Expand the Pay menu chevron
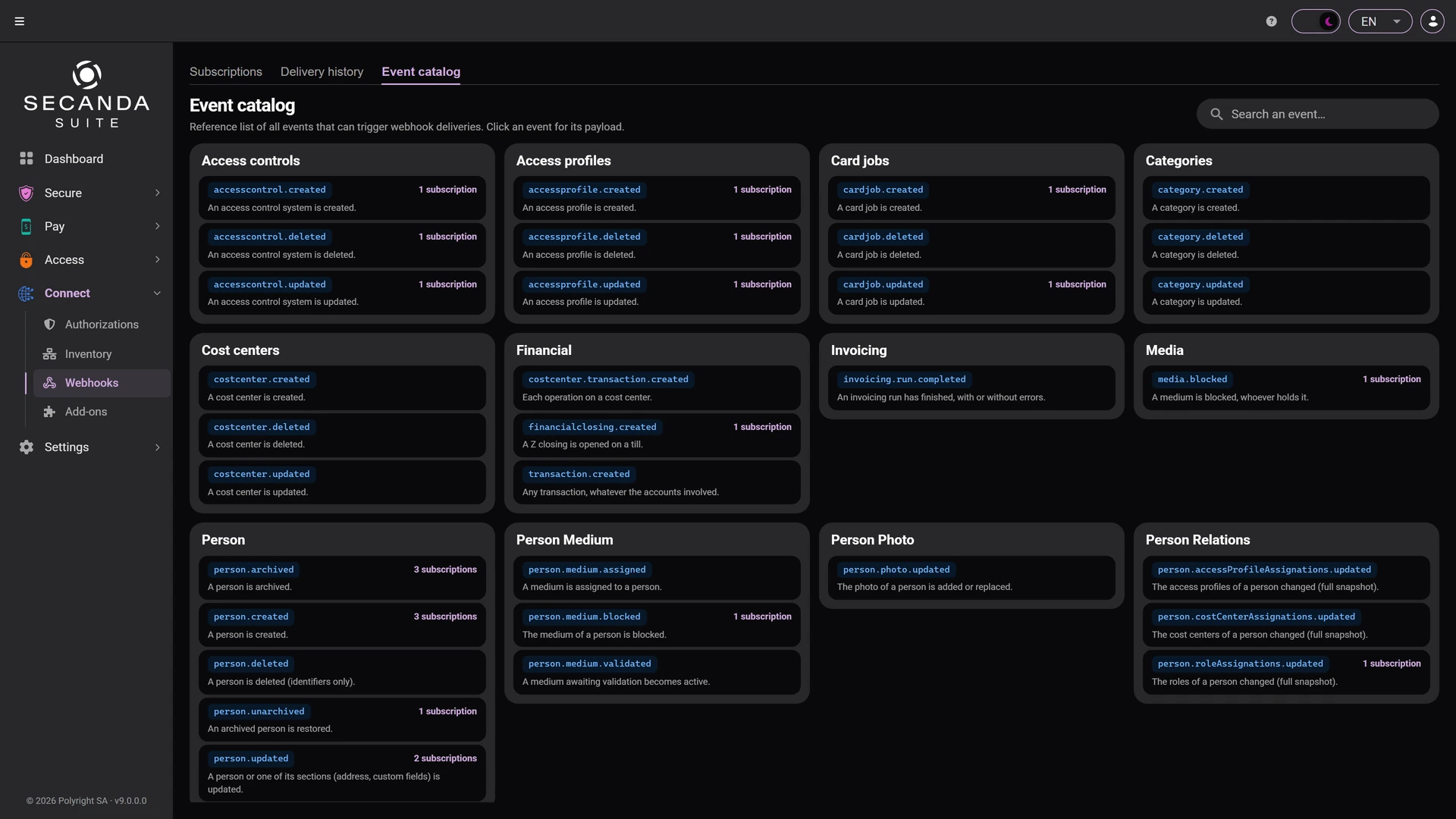The width and height of the screenshot is (1456, 819). click(x=157, y=226)
